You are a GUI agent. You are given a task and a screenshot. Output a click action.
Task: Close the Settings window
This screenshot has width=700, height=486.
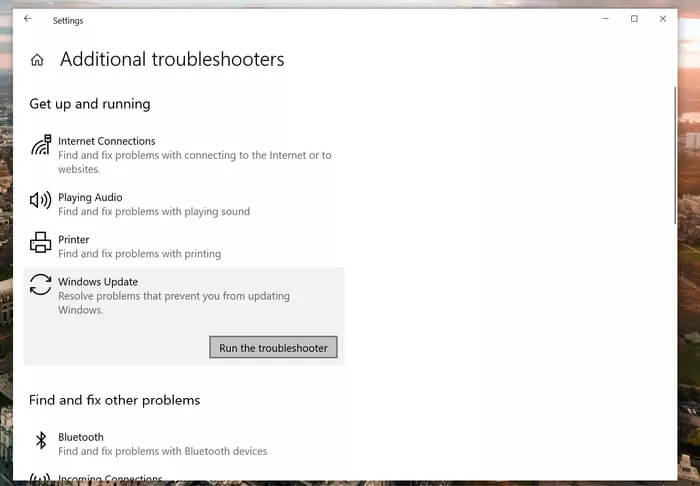pos(663,19)
